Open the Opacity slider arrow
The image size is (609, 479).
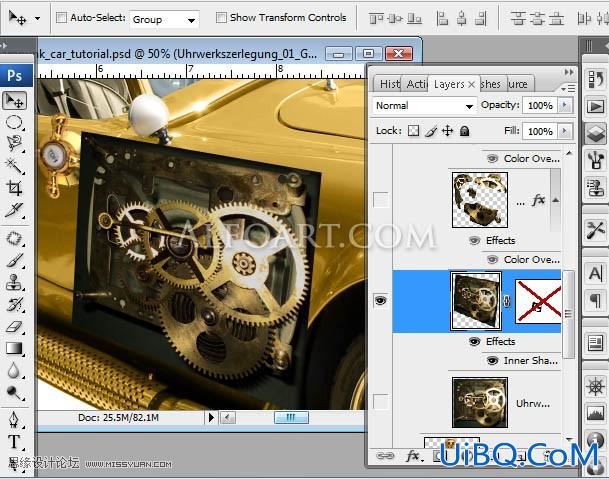[x=565, y=105]
